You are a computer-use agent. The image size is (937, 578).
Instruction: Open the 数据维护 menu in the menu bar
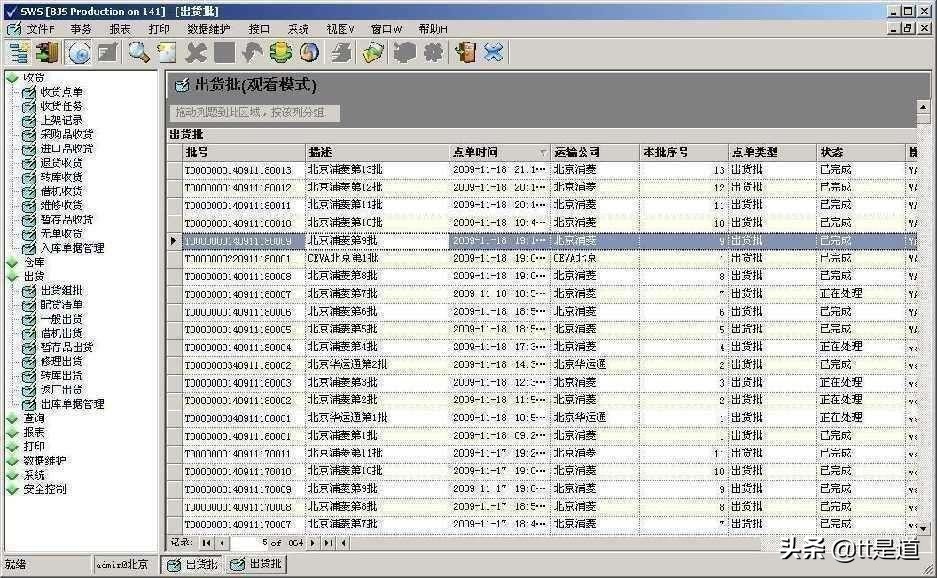point(208,29)
